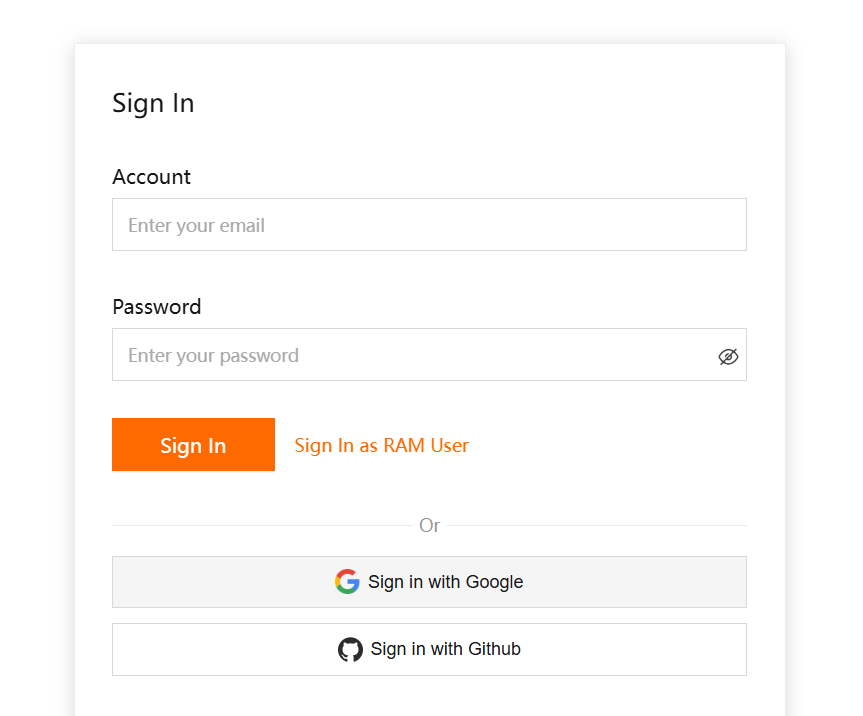Screen dimensions: 863x716
Task: Click divider line left of Or
Action: 260,525
